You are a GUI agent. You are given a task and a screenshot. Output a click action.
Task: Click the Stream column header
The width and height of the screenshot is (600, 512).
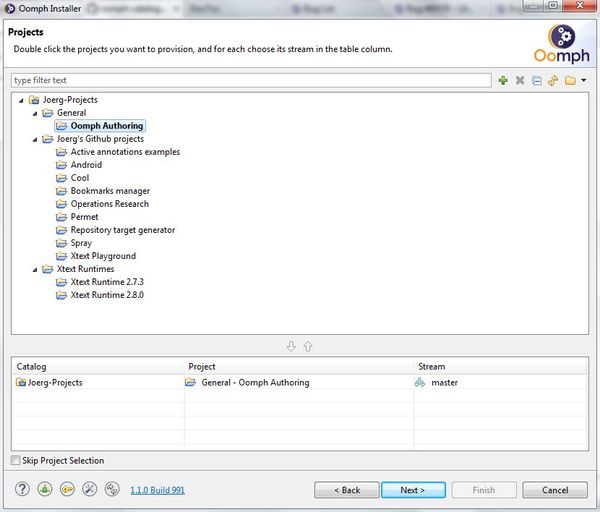click(x=501, y=367)
